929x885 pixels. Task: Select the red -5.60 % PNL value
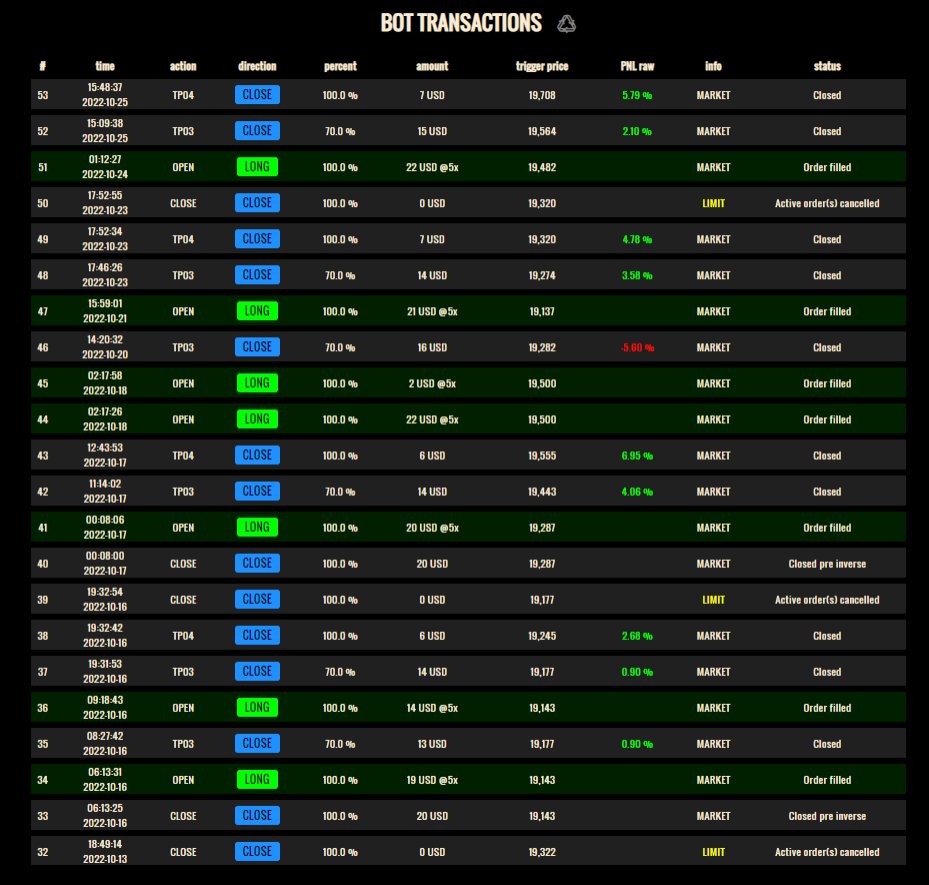637,348
